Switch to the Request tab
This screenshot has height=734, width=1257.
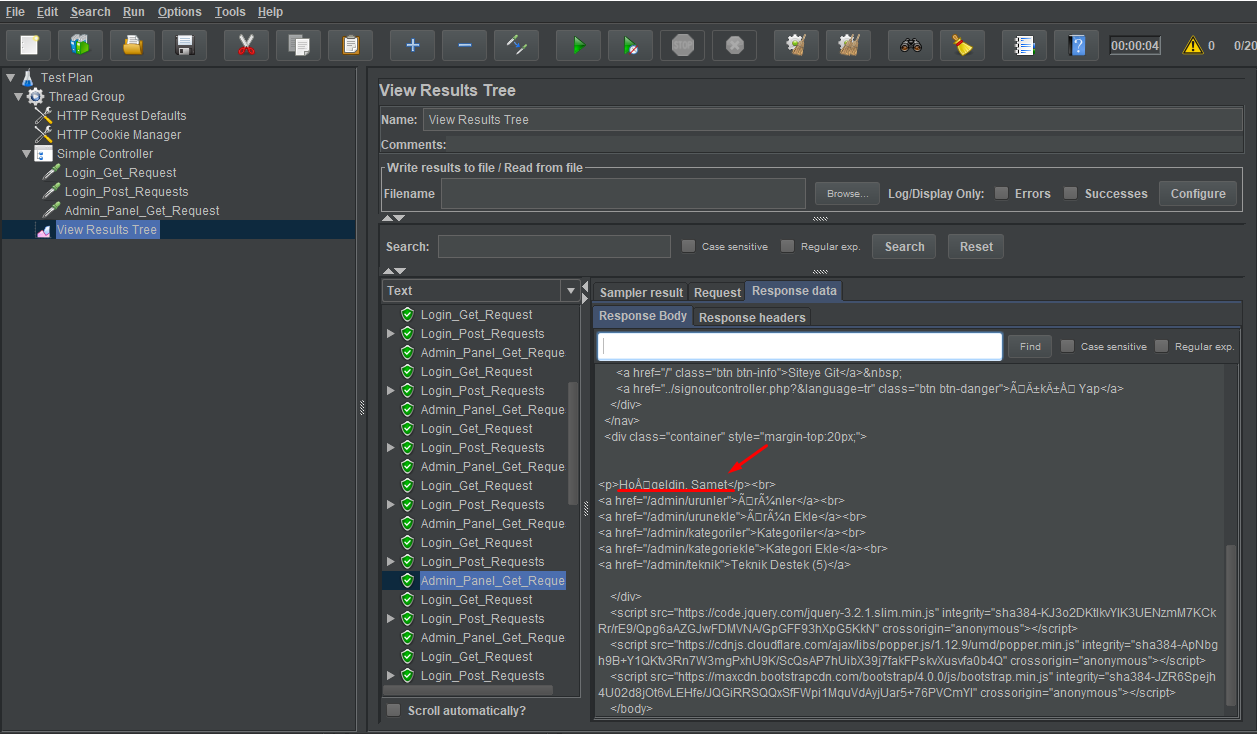[717, 292]
